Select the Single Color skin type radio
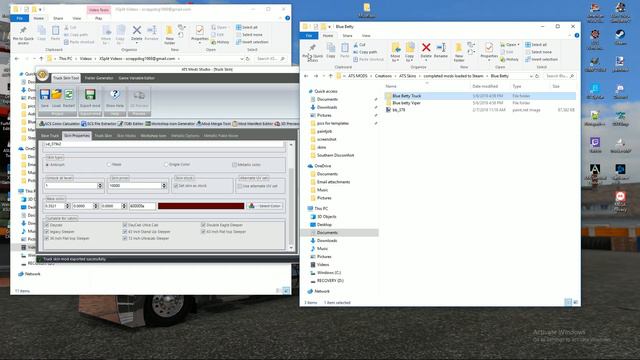 (166, 164)
